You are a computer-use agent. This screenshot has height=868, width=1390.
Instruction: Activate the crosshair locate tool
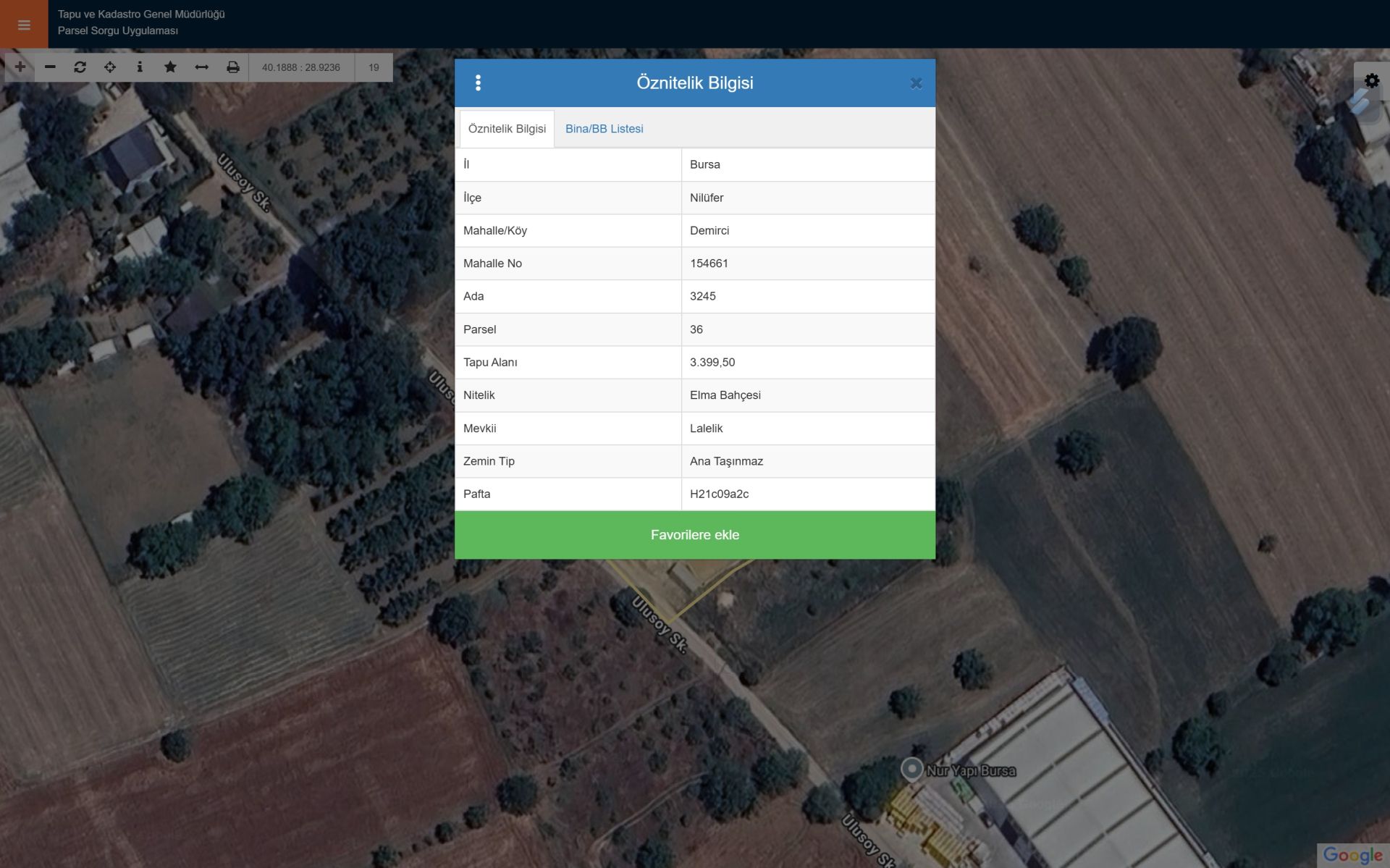110,67
